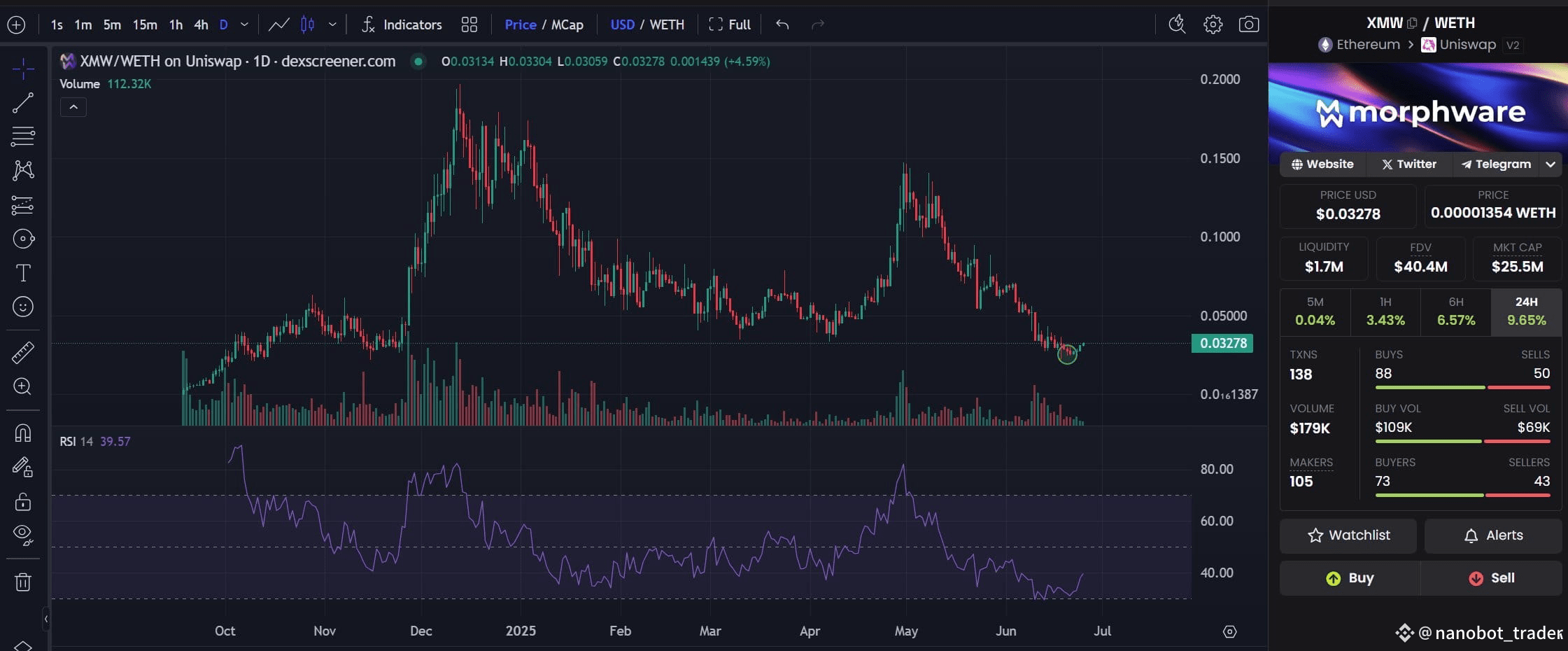Select the 4h timeframe

[201, 25]
